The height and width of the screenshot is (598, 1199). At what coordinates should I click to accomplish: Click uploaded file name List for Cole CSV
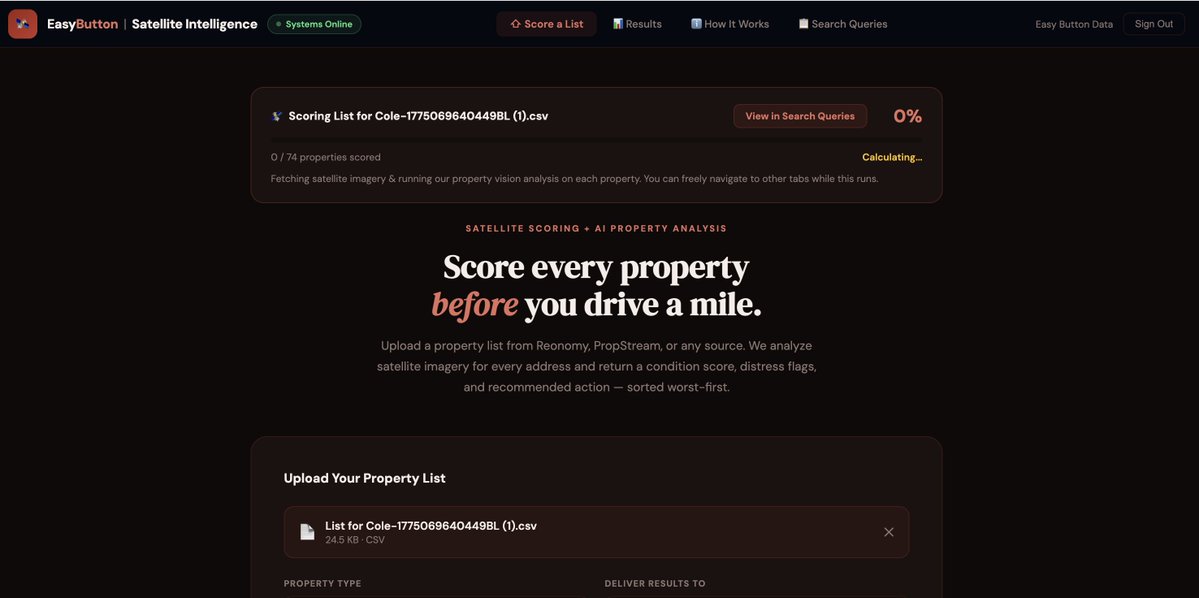[x=431, y=526]
